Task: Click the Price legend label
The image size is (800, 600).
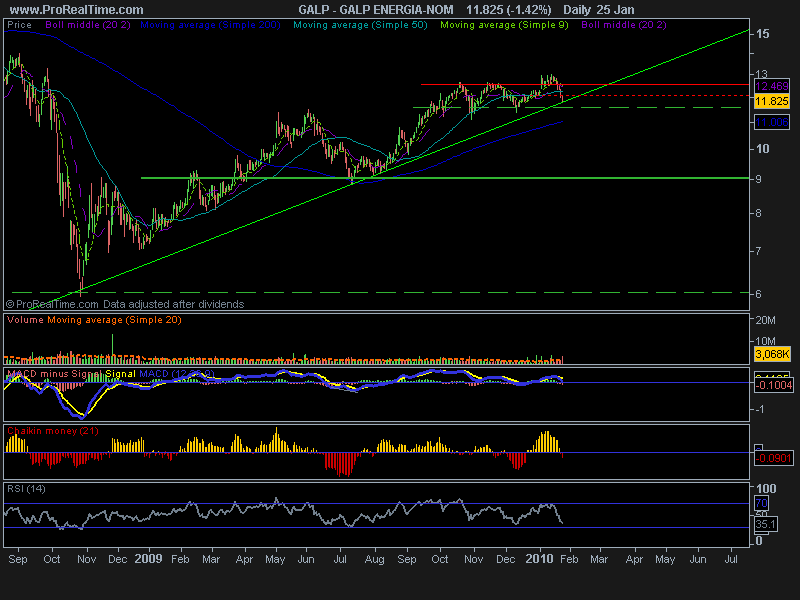Action: click(19, 25)
